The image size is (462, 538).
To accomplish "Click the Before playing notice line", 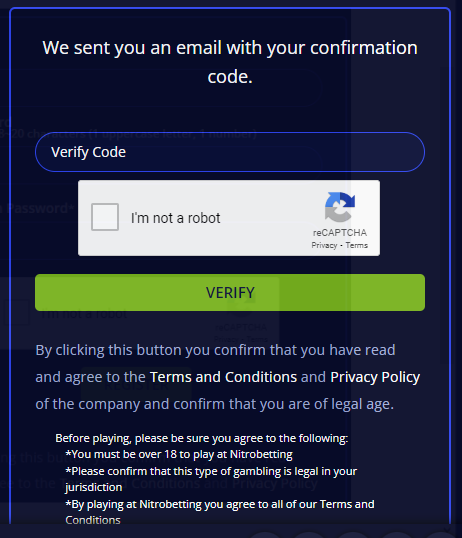I will (202, 438).
